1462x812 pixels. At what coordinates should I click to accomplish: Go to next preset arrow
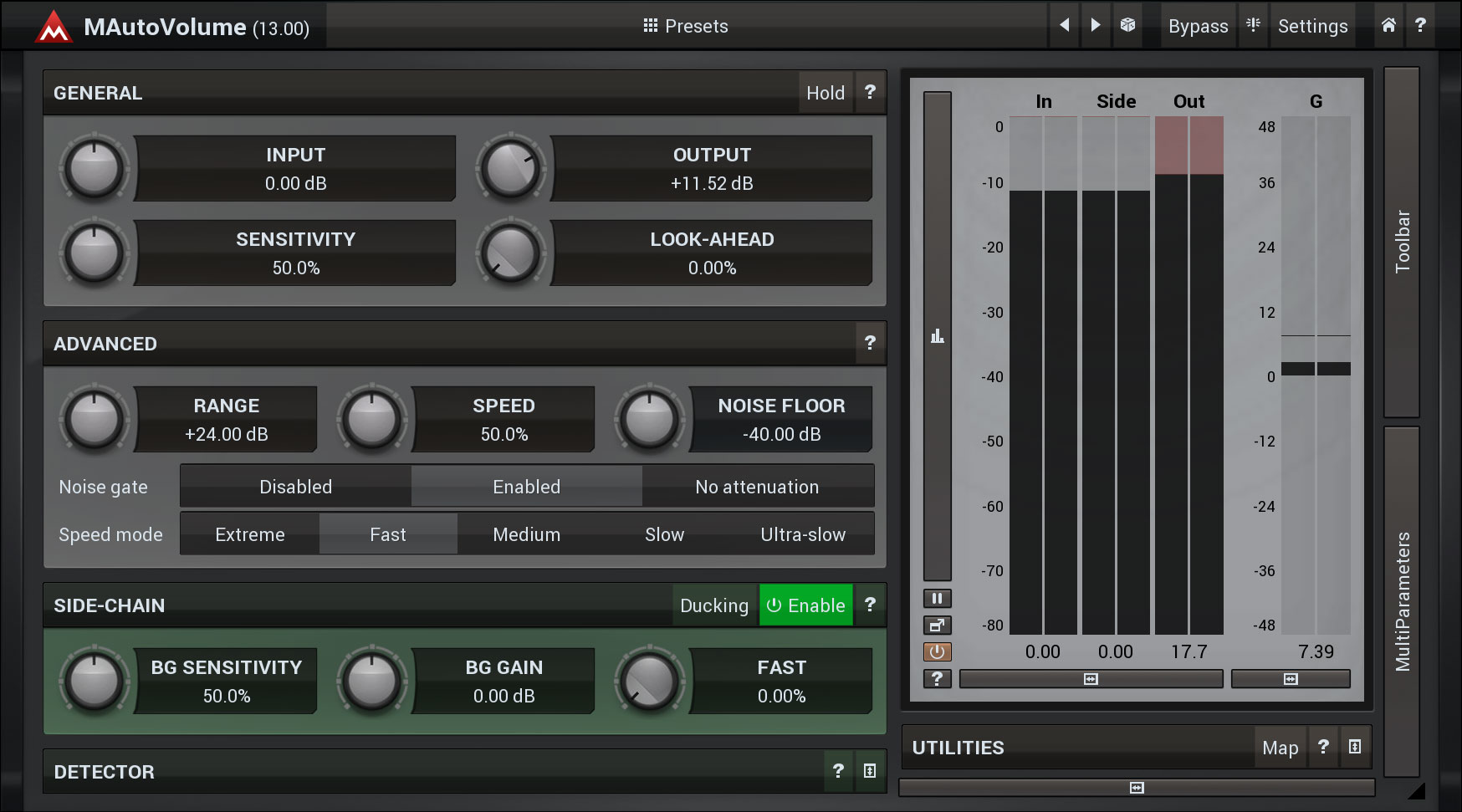[x=1095, y=25]
